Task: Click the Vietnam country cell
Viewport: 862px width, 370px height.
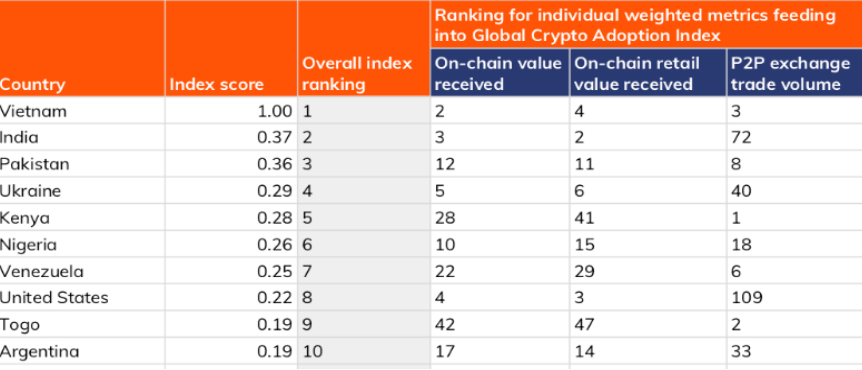Action: coord(82,111)
